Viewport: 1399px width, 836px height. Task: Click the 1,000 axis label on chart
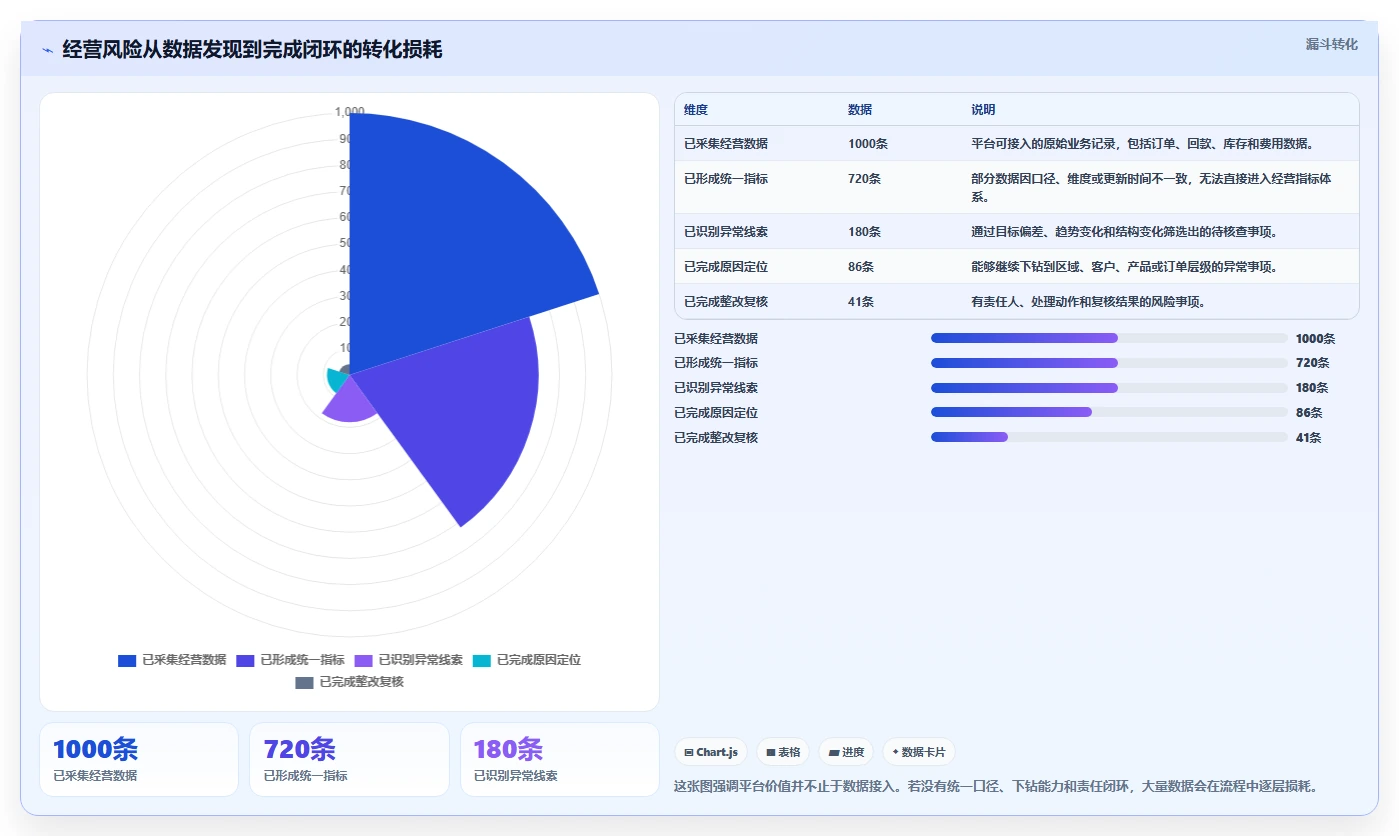(x=349, y=112)
